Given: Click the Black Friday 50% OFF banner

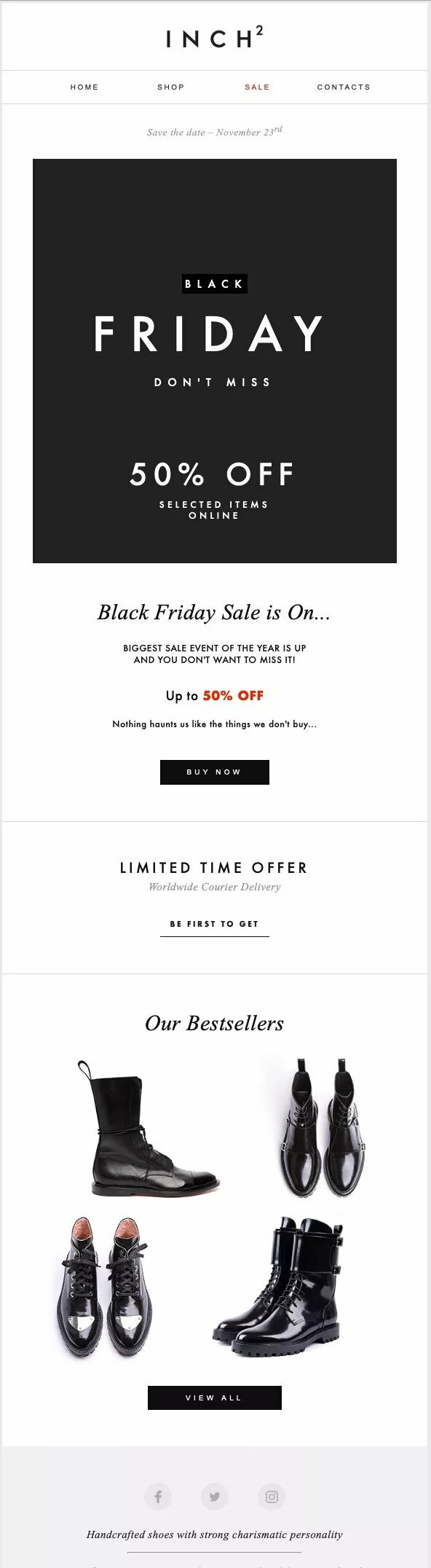Looking at the screenshot, I should coord(215,361).
